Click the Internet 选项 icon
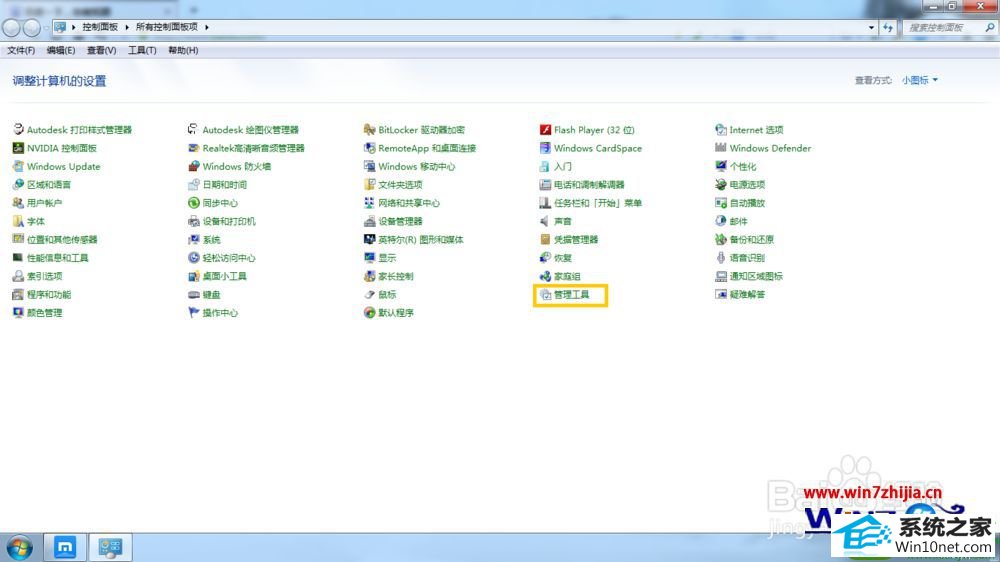1000x562 pixels. (x=721, y=129)
